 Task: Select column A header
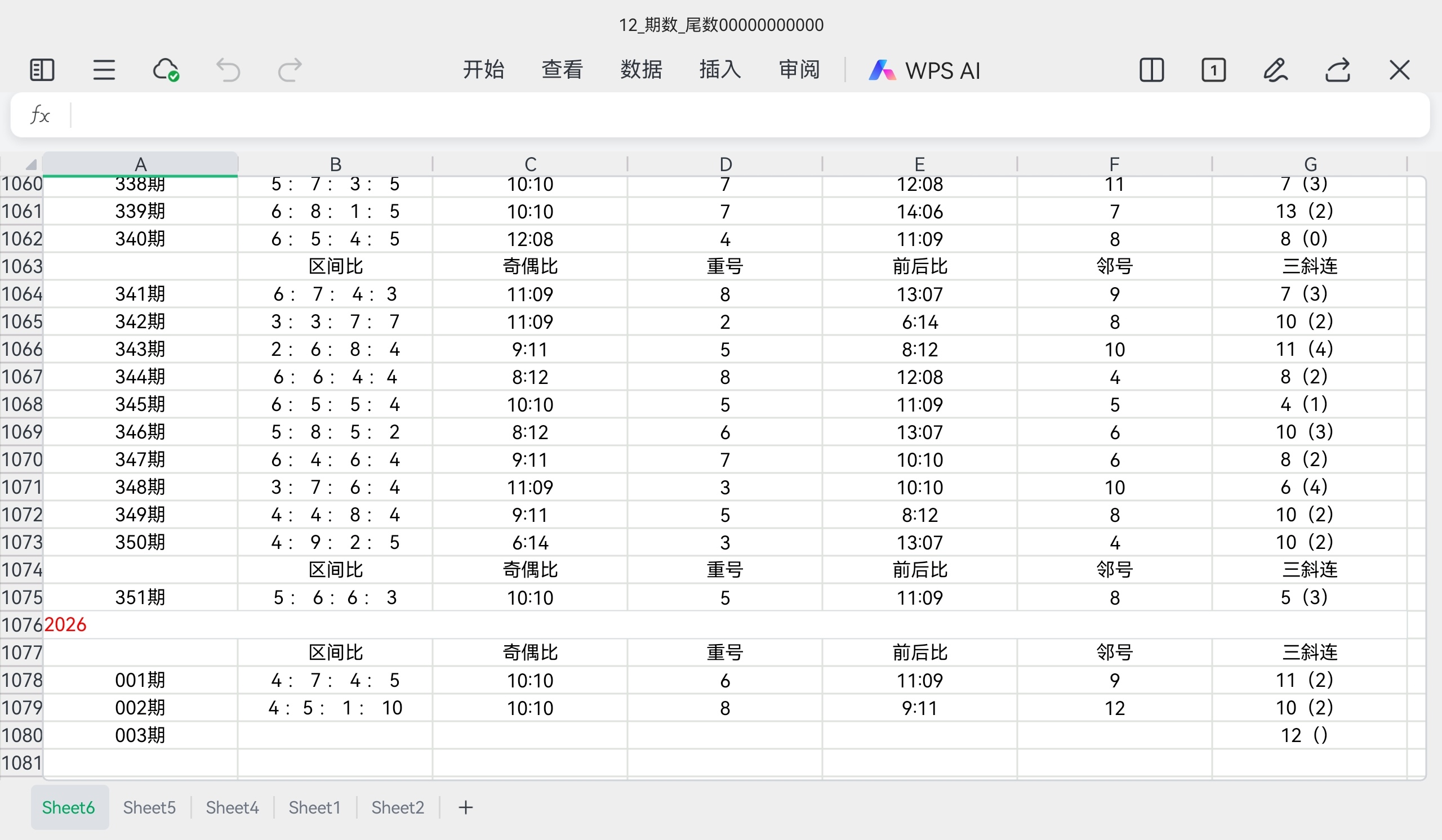(140, 164)
